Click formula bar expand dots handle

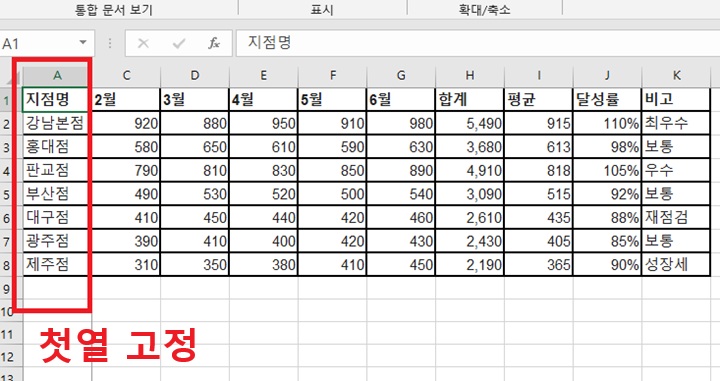point(110,43)
